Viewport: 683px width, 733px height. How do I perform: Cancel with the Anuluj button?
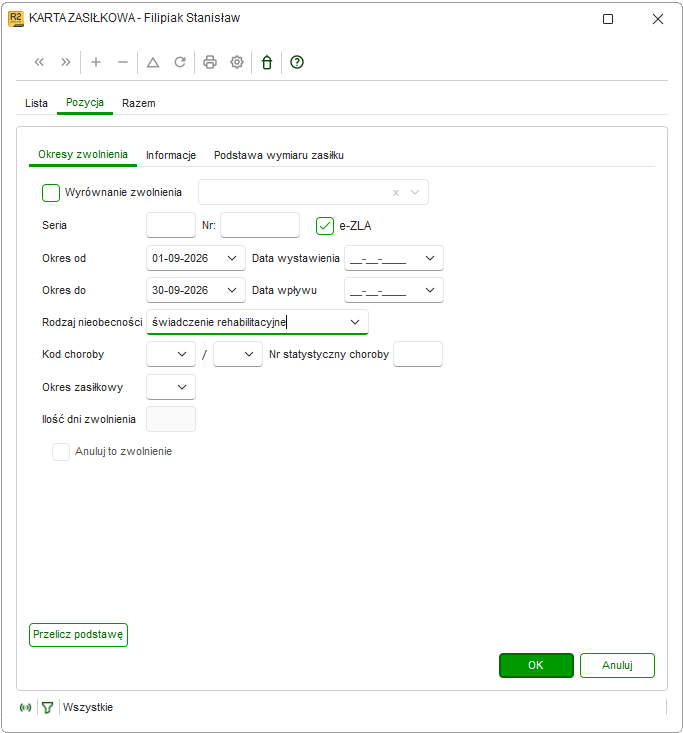pos(617,665)
